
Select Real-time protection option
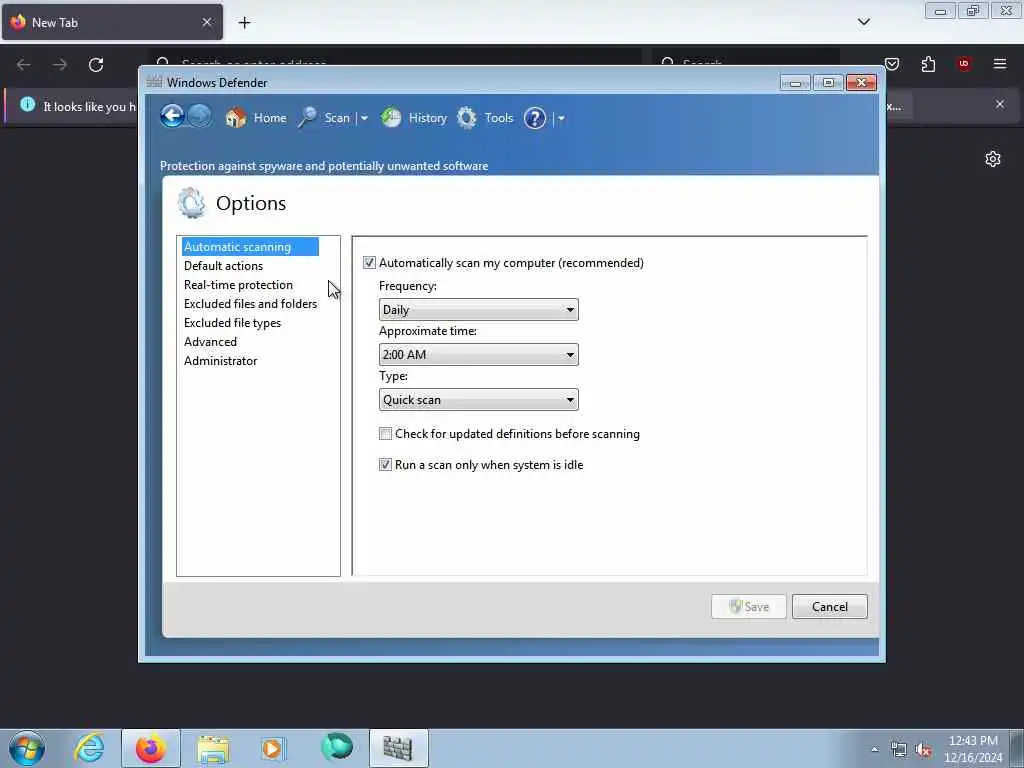click(x=238, y=285)
